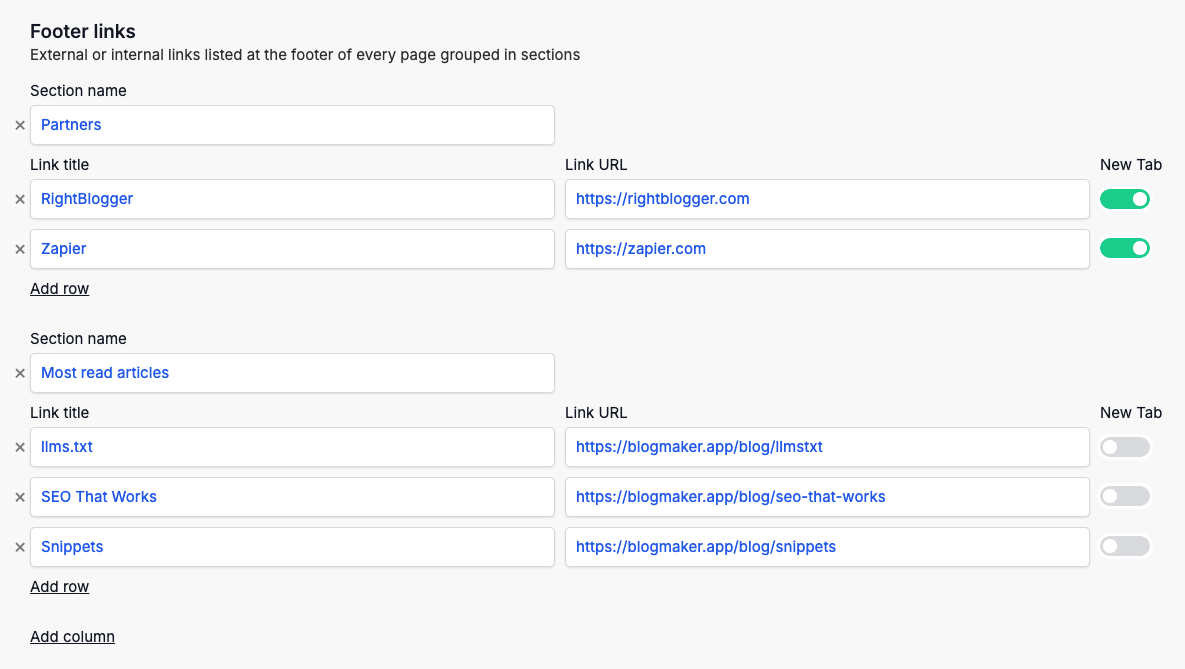The height and width of the screenshot is (669, 1185).
Task: Toggle New Tab for Snippets link
Action: 1125,546
